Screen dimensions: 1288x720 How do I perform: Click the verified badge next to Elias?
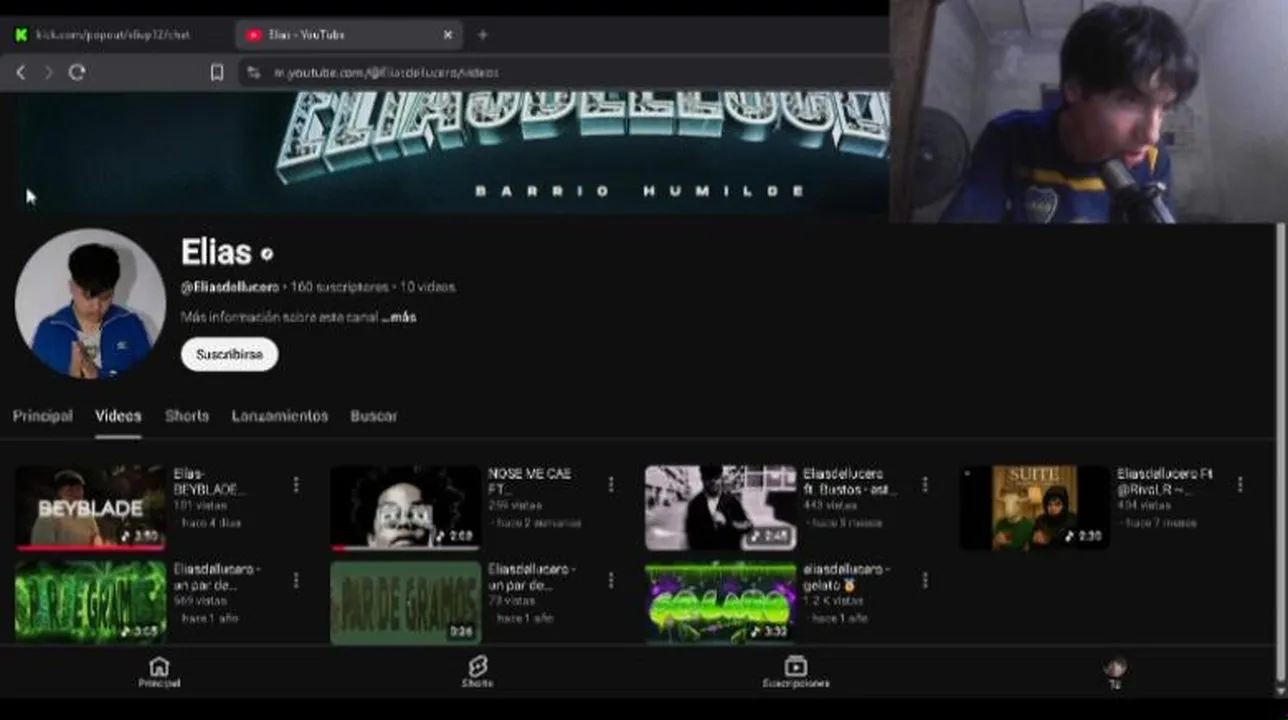pyautogui.click(x=267, y=254)
